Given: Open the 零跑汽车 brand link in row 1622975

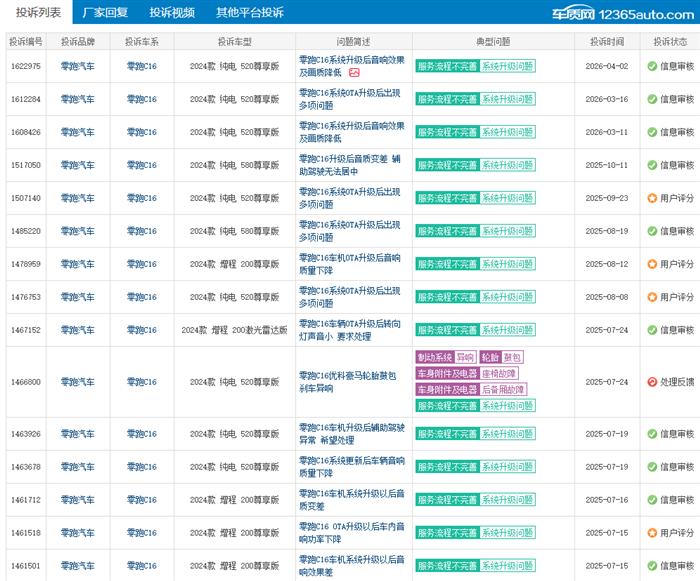Looking at the screenshot, I should point(78,66).
